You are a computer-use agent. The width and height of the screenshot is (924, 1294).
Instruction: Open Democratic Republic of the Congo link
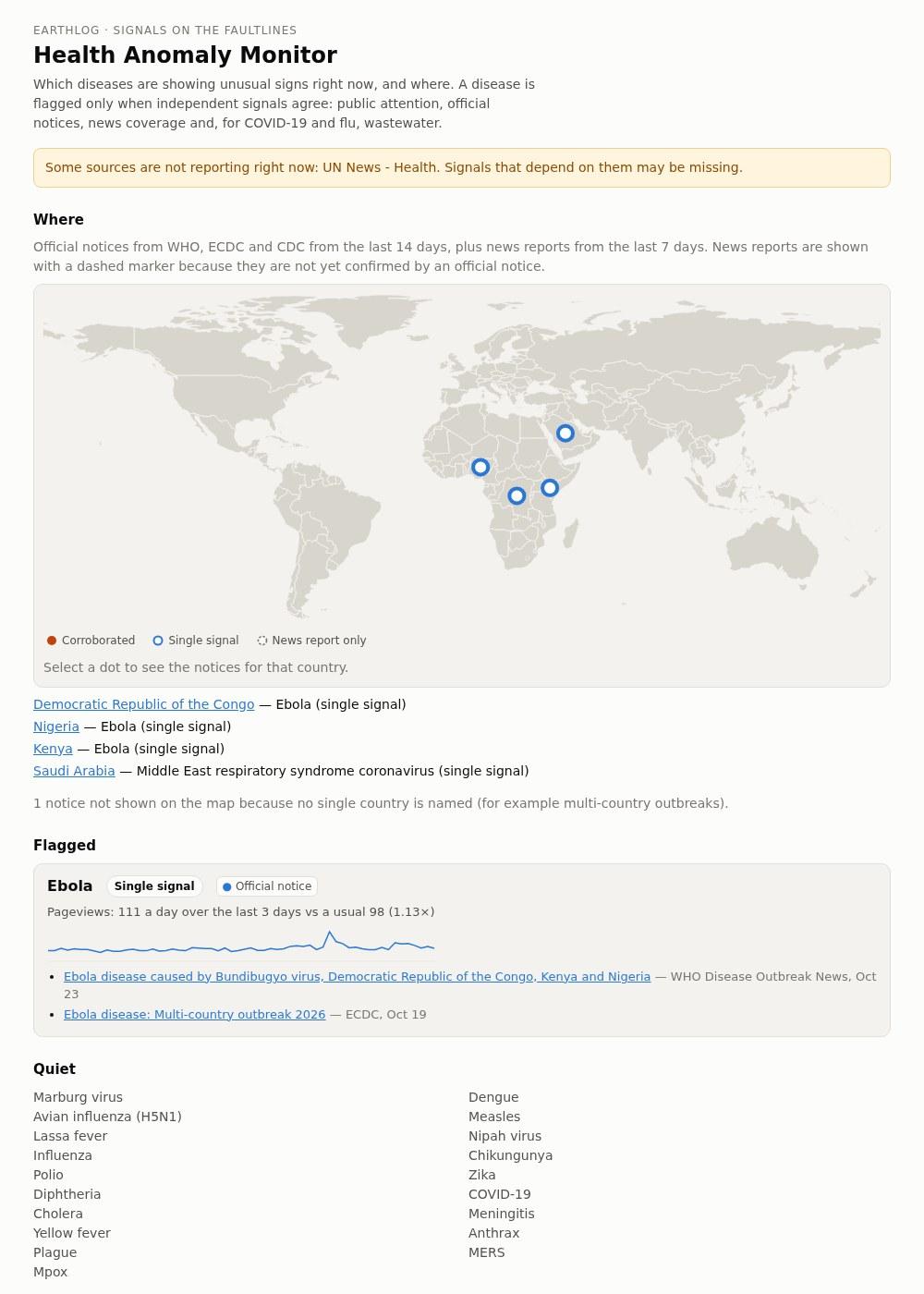[x=143, y=704]
